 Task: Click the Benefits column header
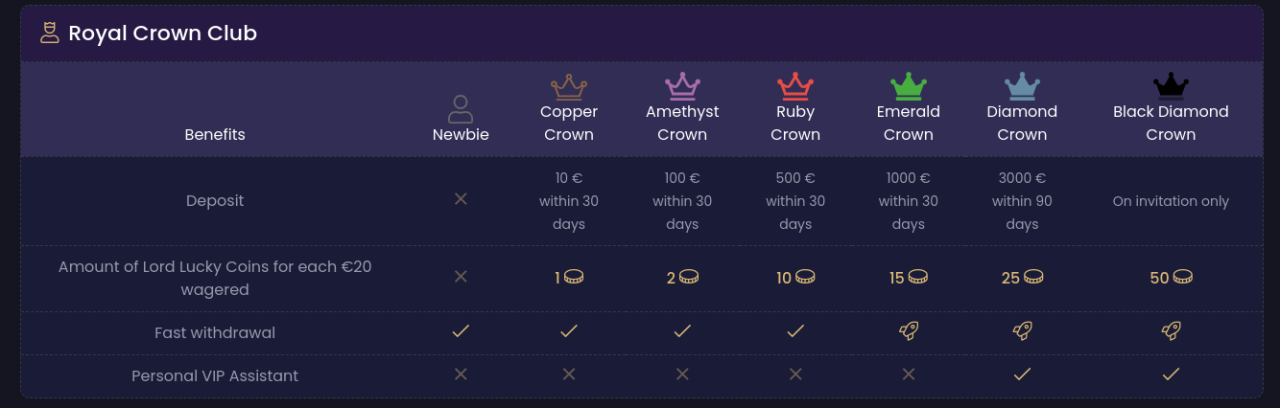tap(215, 134)
